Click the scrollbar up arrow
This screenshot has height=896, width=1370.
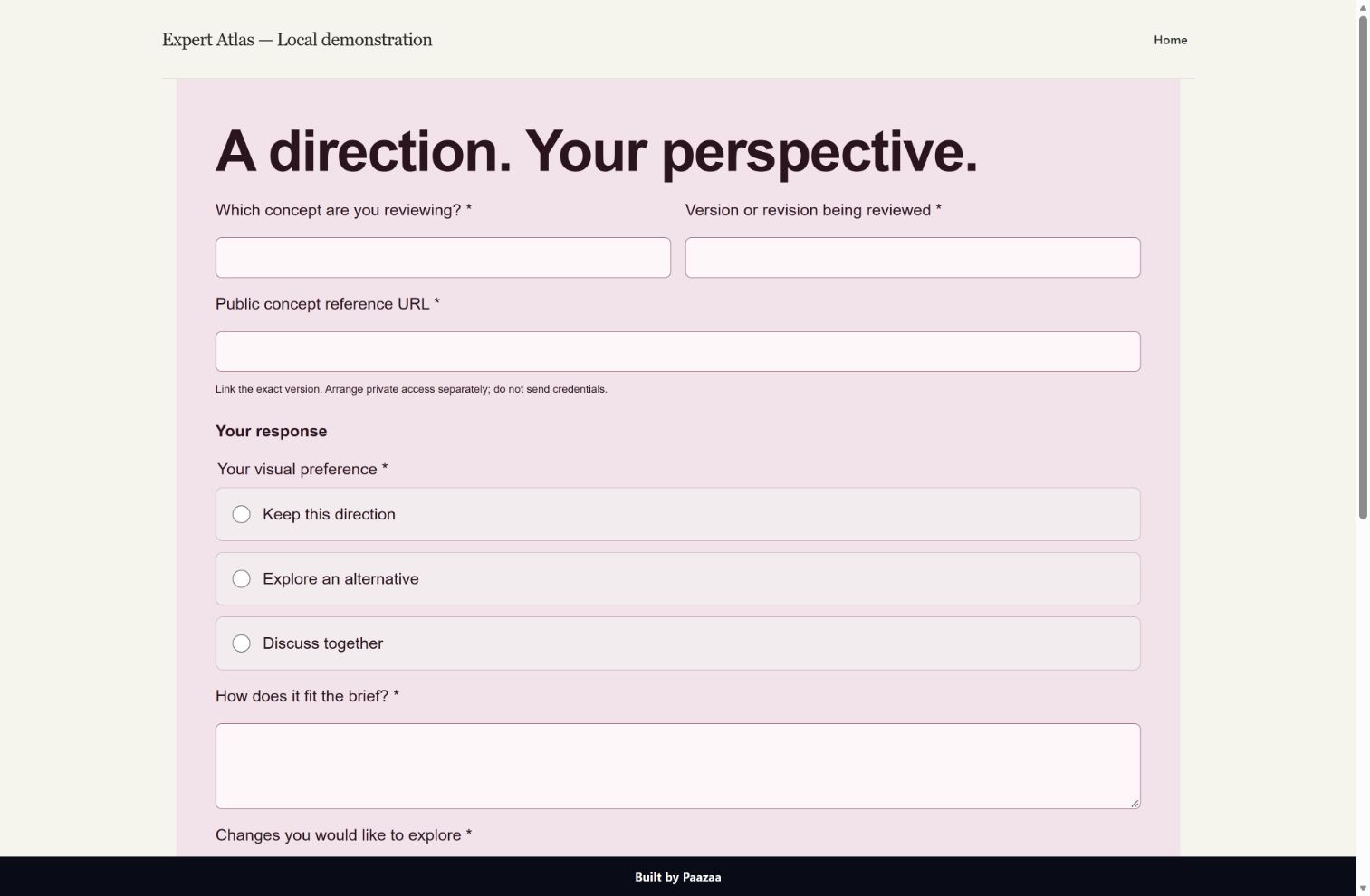point(1363,7)
